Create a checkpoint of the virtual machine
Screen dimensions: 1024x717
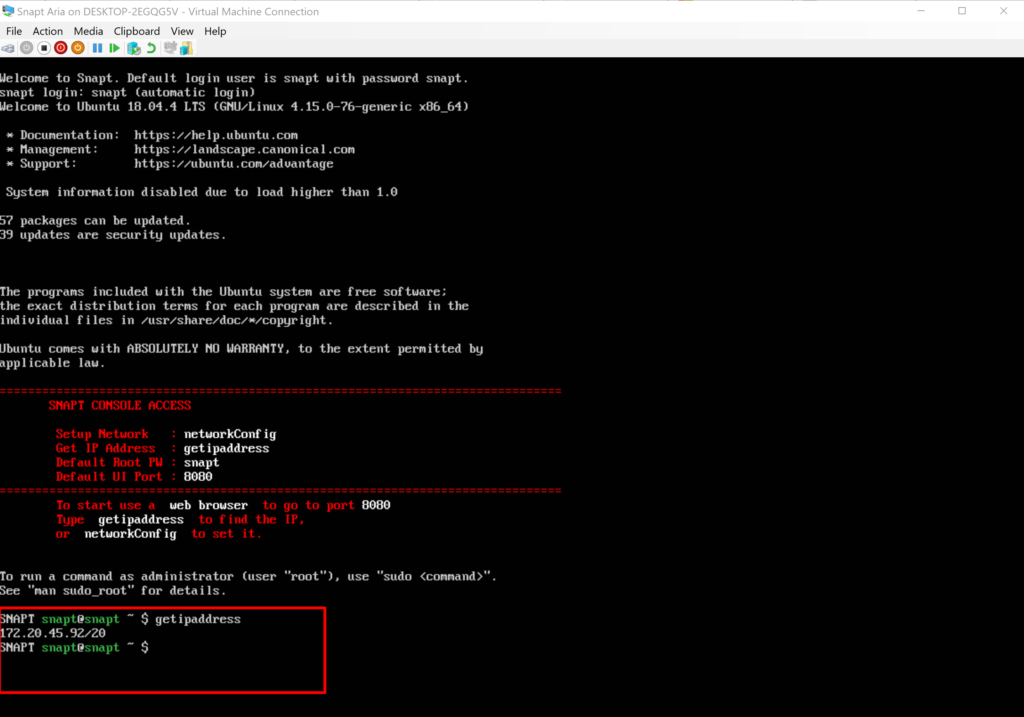pos(134,48)
